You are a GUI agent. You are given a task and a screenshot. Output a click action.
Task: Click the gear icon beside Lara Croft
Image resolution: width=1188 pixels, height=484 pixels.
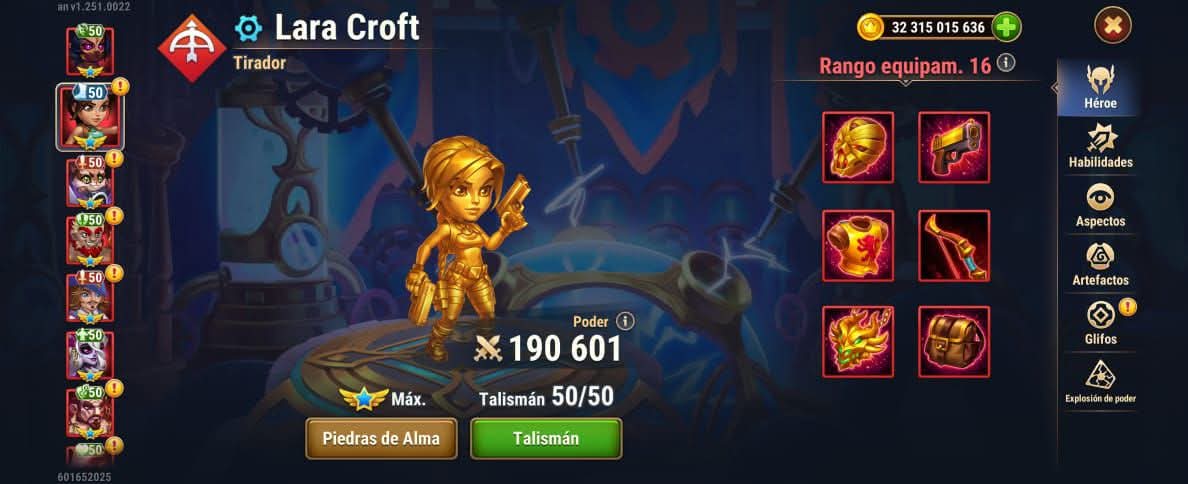coord(248,29)
